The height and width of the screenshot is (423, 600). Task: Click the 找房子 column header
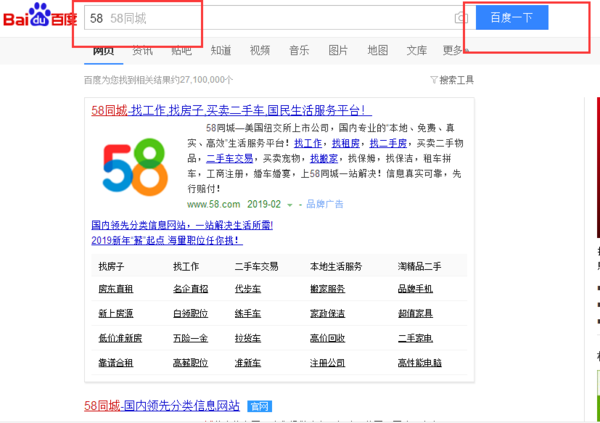tap(111, 266)
